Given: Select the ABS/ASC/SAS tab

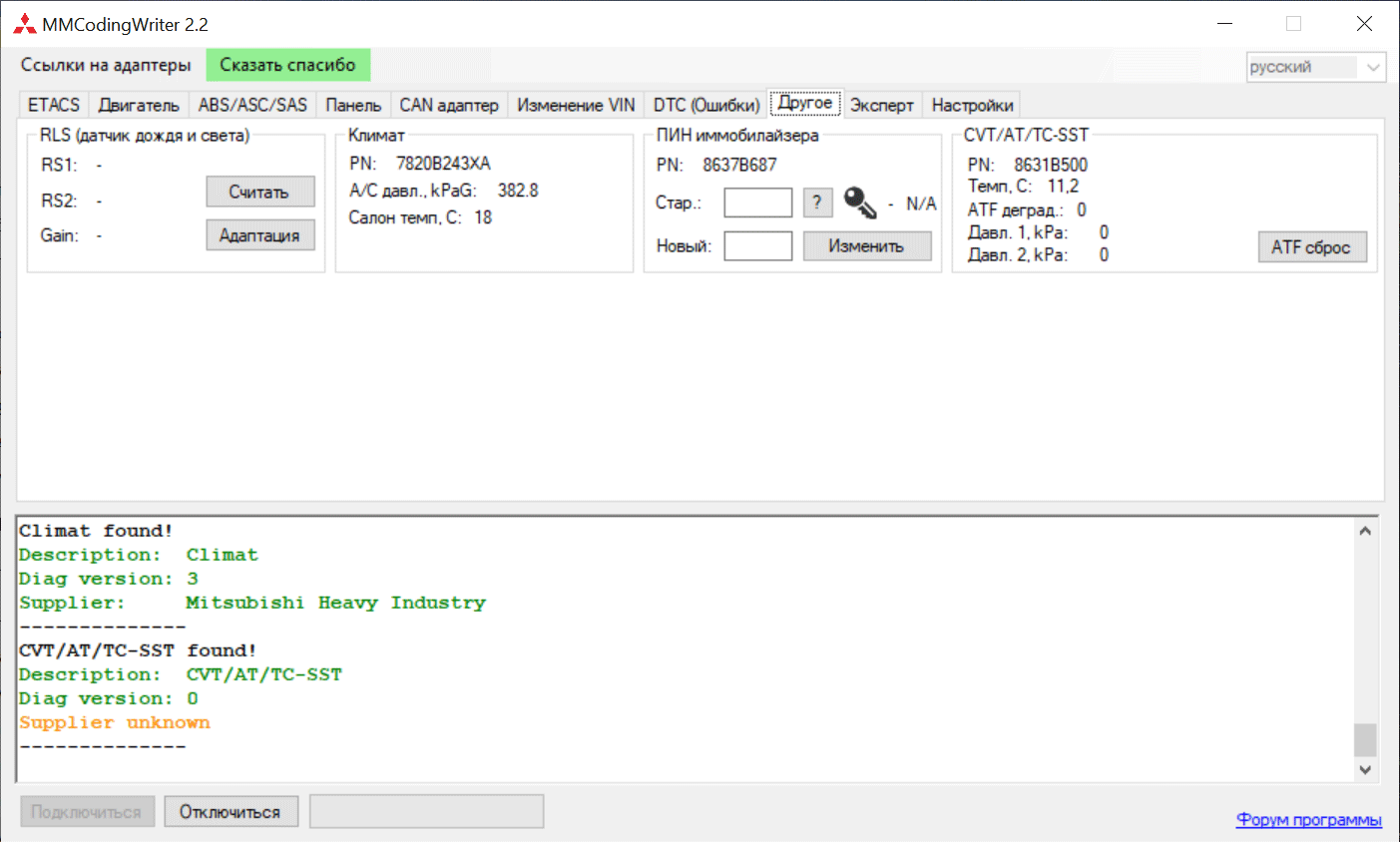Looking at the screenshot, I should (252, 105).
